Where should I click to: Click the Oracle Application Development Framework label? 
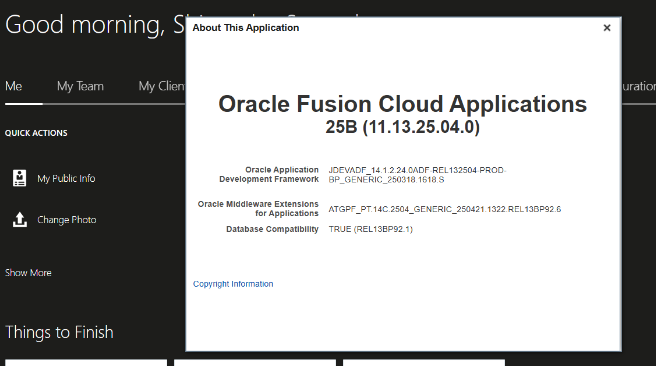269,174
